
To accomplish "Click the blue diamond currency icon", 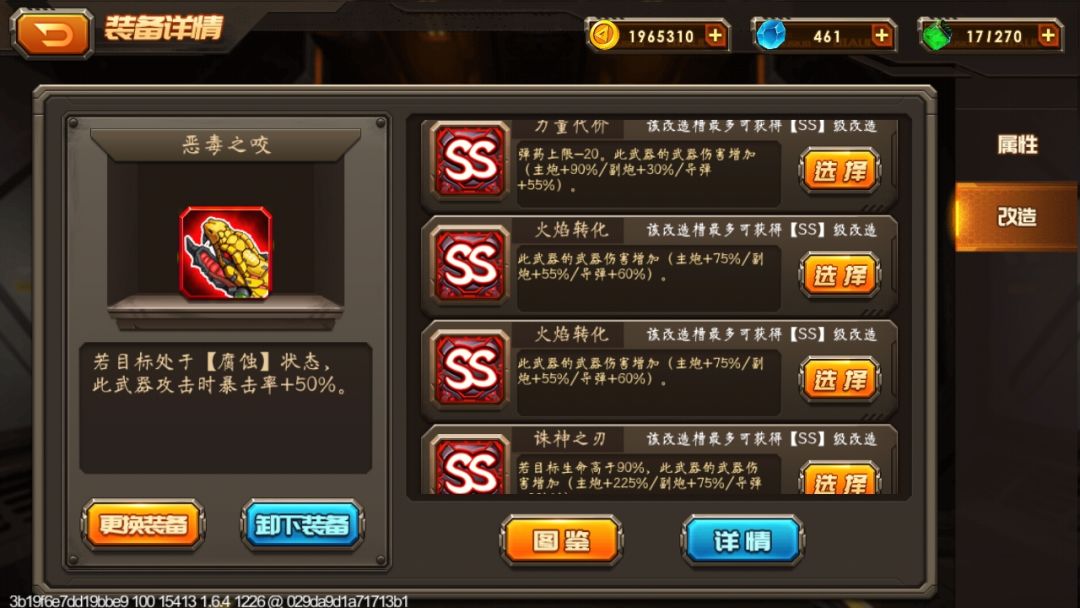I will pos(770,35).
